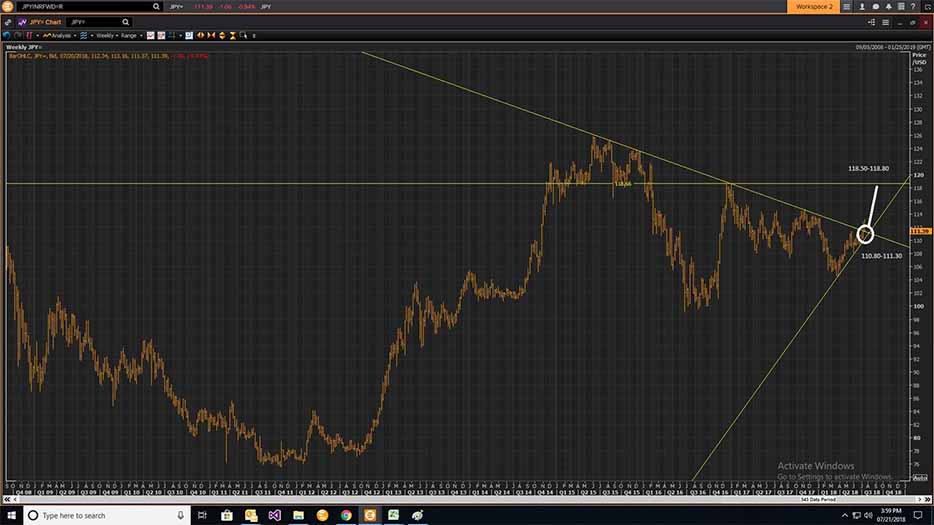Expand the arrow next to wavy lines icon
The height and width of the screenshot is (525, 934).
(x=92, y=36)
